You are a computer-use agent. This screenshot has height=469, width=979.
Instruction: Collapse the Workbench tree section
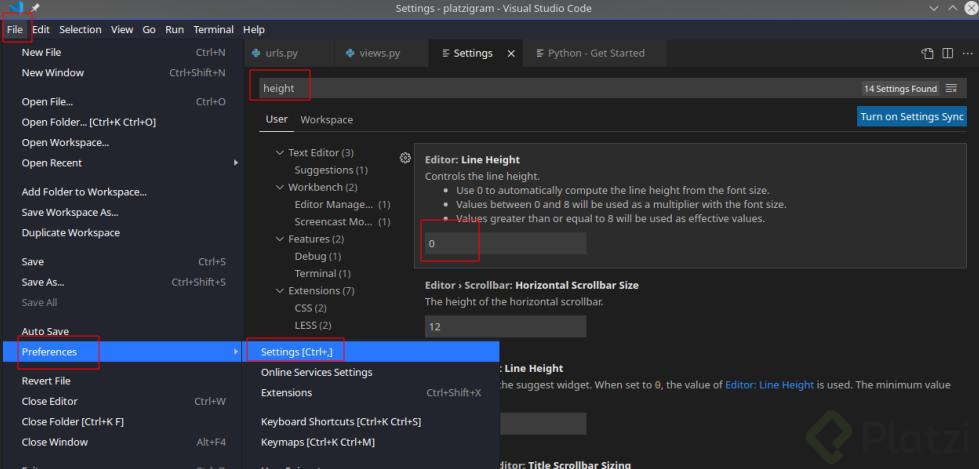pyautogui.click(x=280, y=187)
